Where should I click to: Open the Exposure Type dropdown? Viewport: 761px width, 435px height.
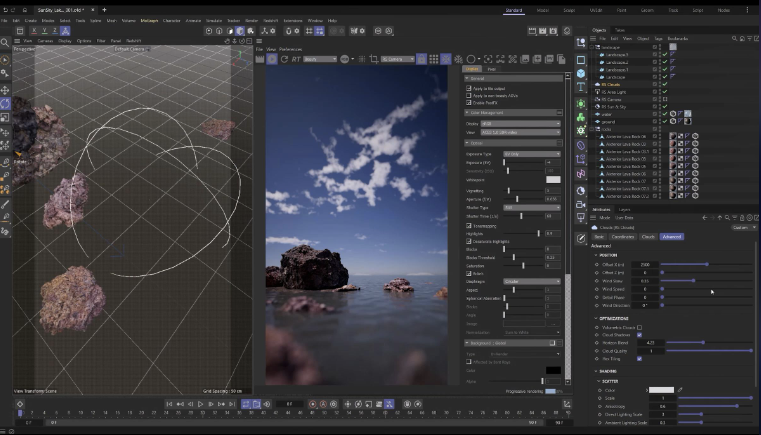pyautogui.click(x=531, y=153)
